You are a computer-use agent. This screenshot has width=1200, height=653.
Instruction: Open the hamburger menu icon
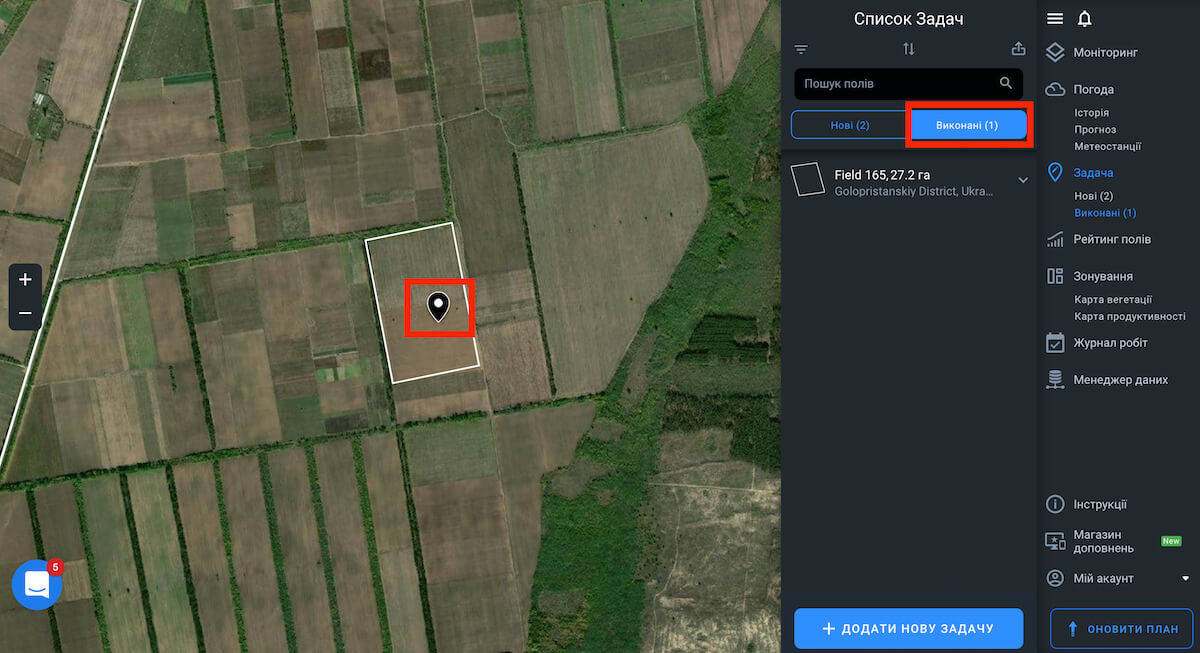tap(1055, 19)
